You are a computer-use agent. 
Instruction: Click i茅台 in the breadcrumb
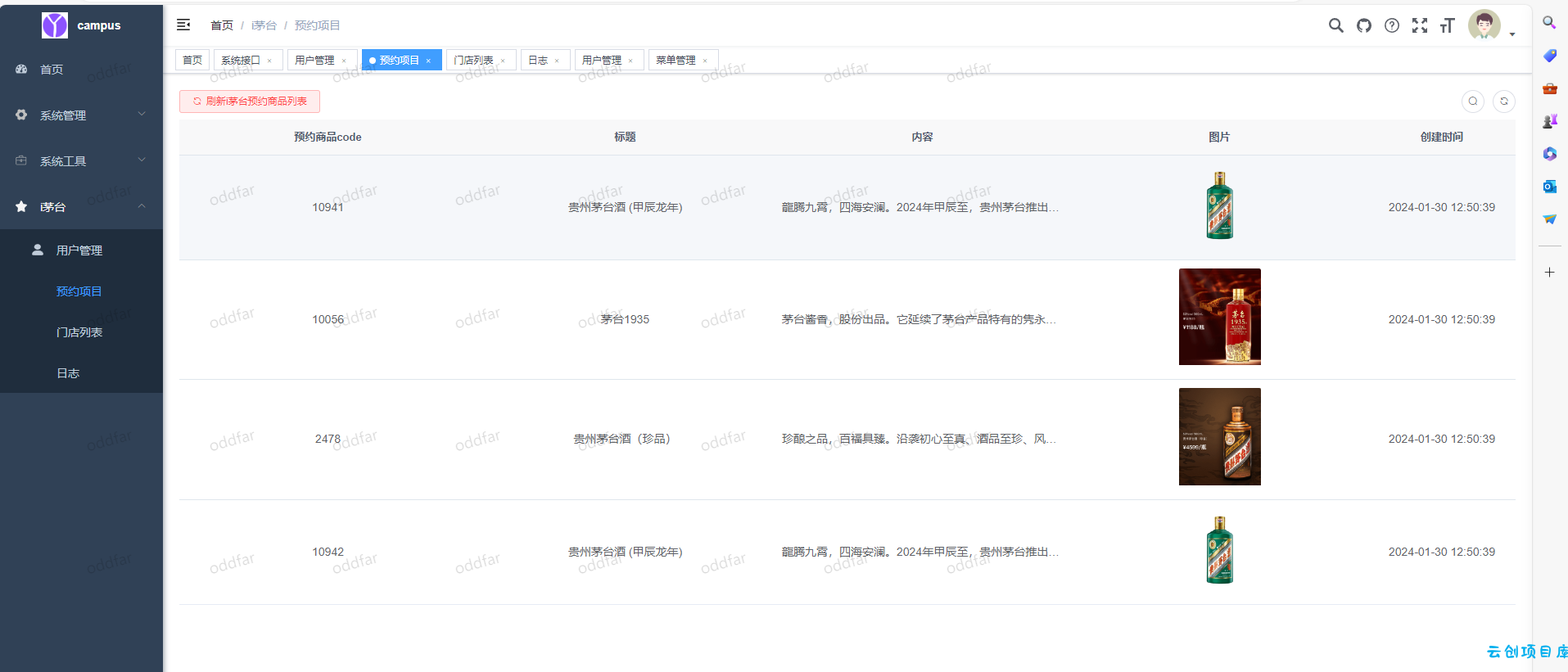(264, 25)
